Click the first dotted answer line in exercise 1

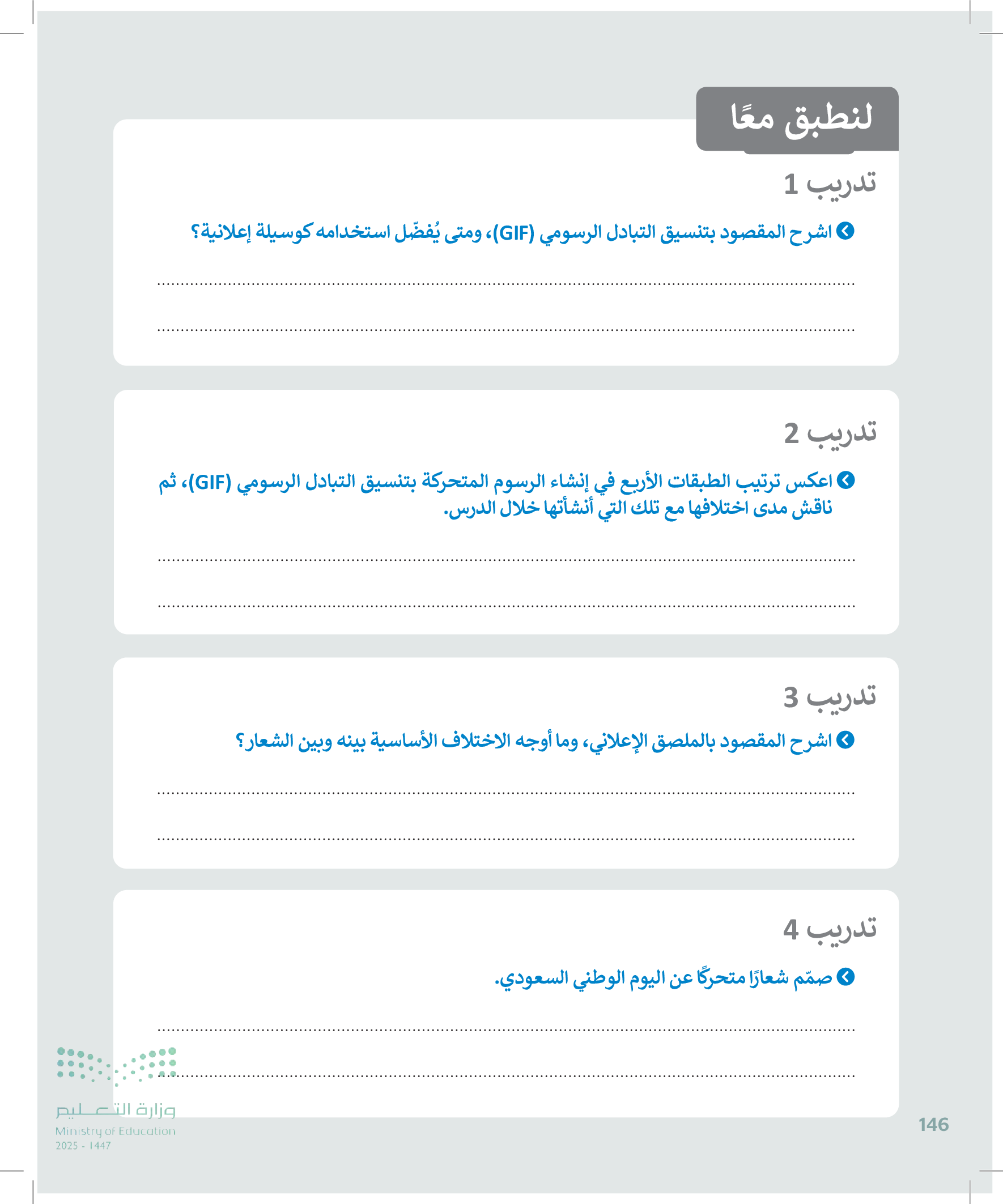coord(506,284)
